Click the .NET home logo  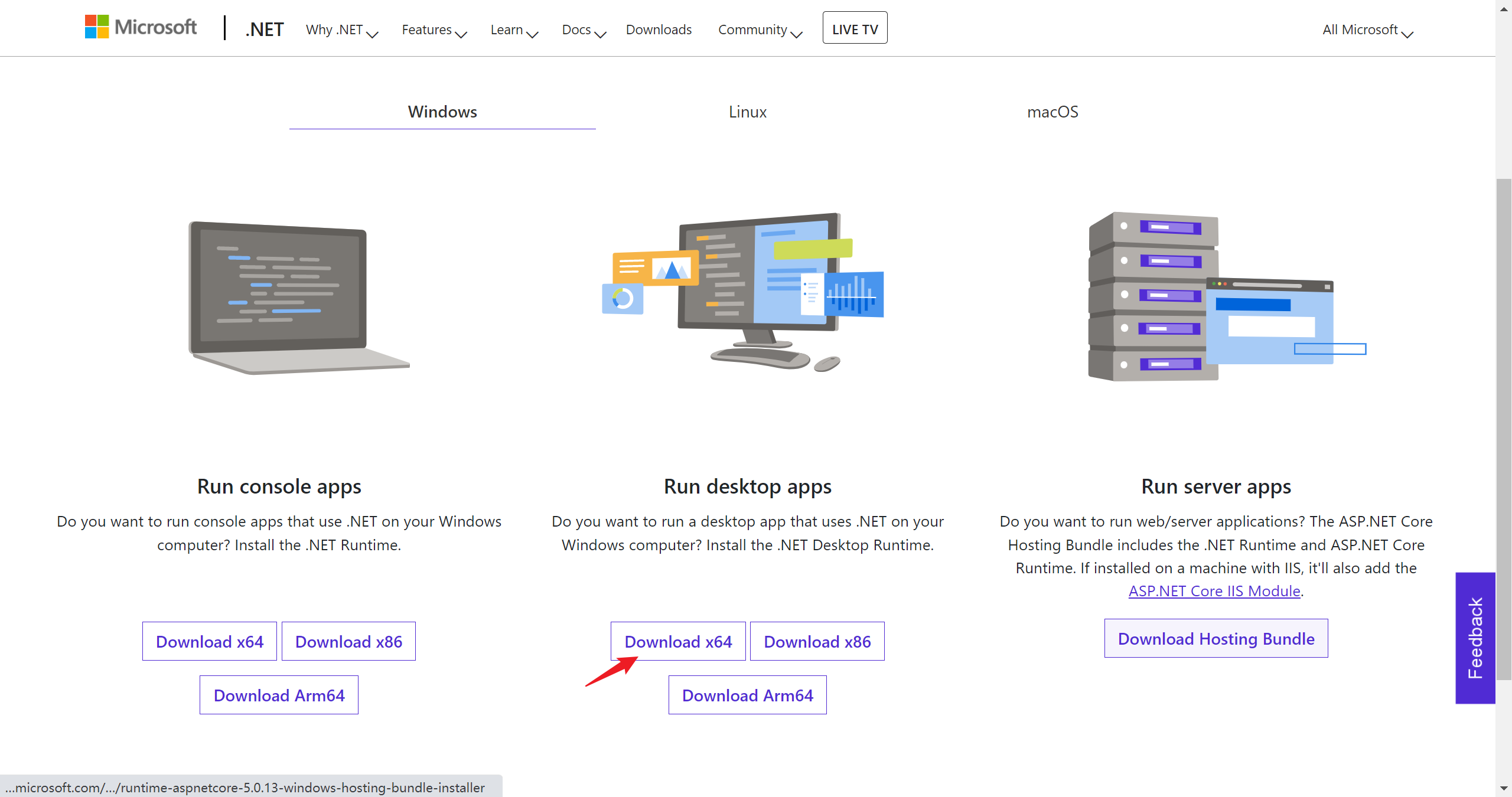click(265, 30)
